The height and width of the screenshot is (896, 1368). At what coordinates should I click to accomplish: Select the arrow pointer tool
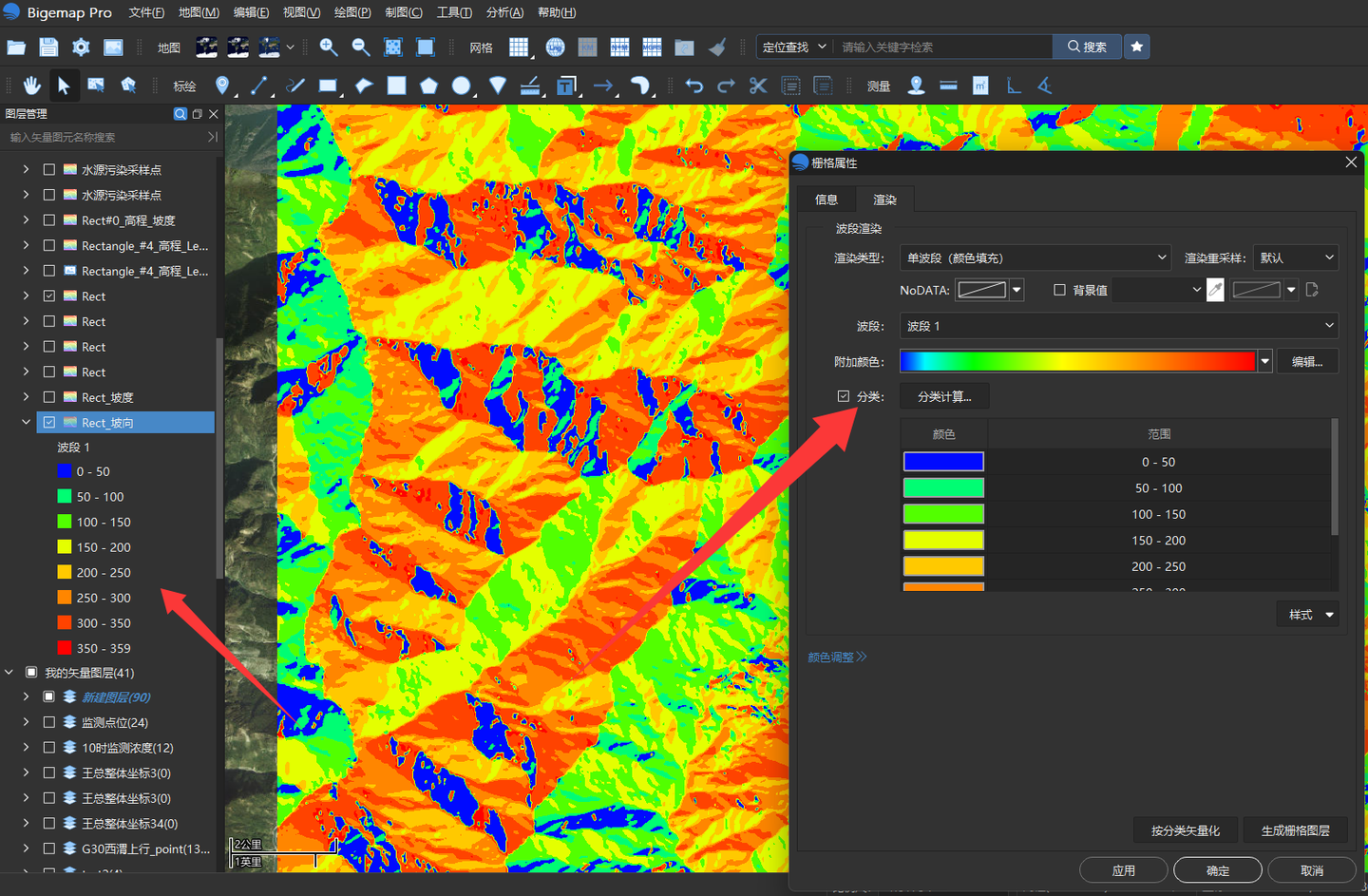64,86
